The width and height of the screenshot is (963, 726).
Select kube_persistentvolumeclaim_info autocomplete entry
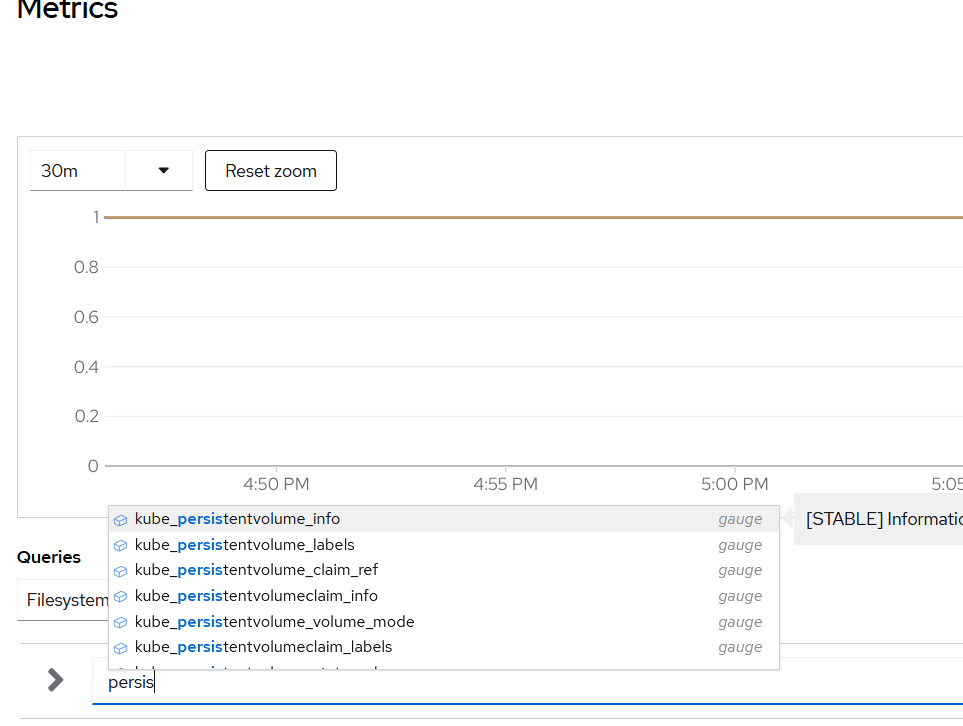pyautogui.click(x=256, y=596)
